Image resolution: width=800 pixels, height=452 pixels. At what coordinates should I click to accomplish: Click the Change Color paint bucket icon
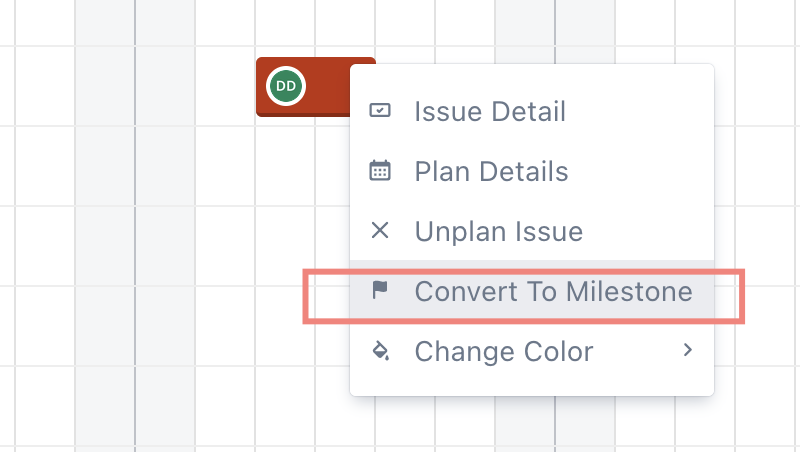click(381, 350)
